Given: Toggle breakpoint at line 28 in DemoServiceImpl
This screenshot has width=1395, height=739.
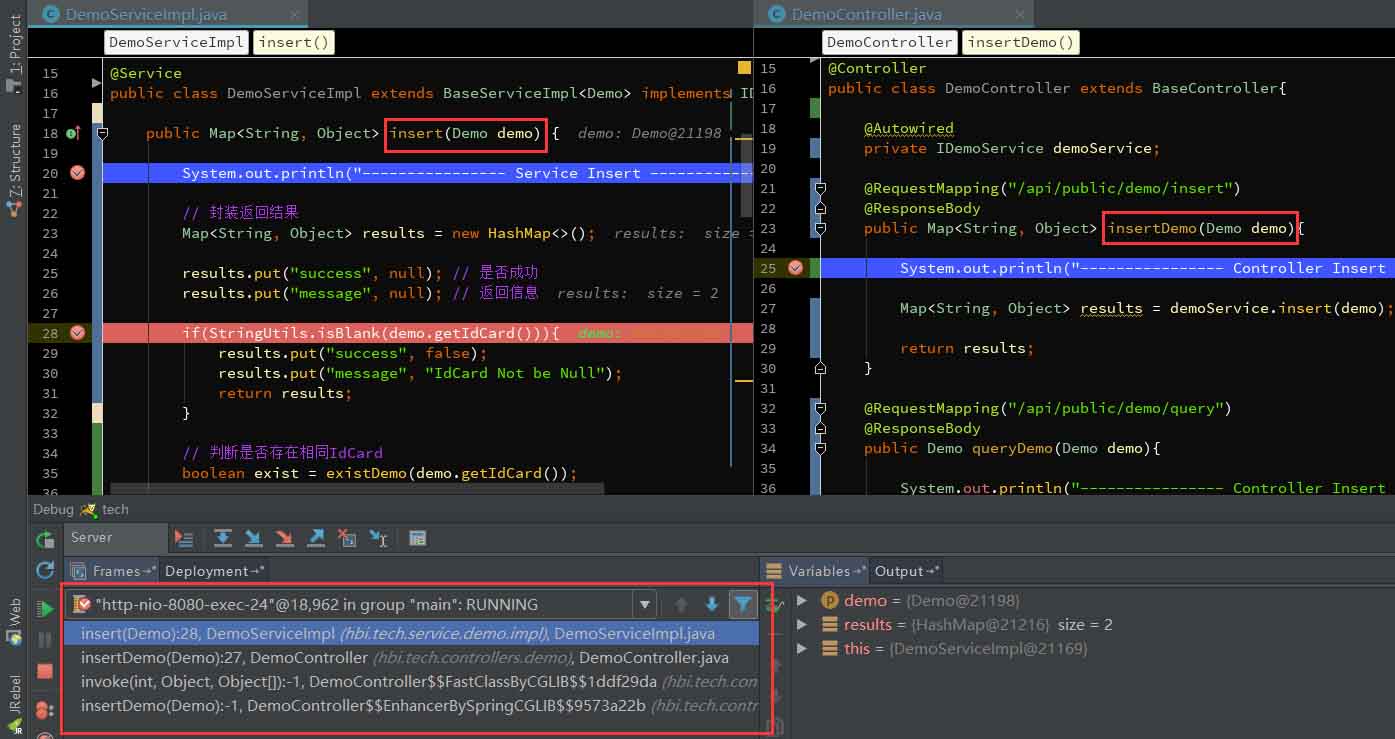Looking at the screenshot, I should click(77, 333).
